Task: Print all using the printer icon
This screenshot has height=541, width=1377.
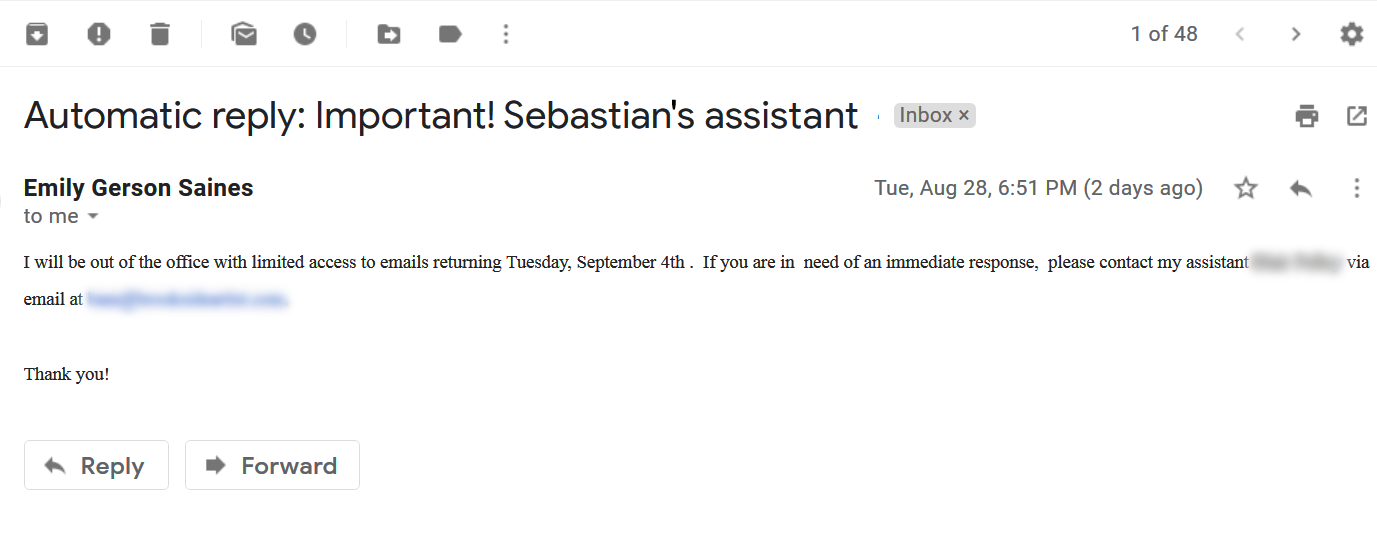Action: (x=1307, y=116)
